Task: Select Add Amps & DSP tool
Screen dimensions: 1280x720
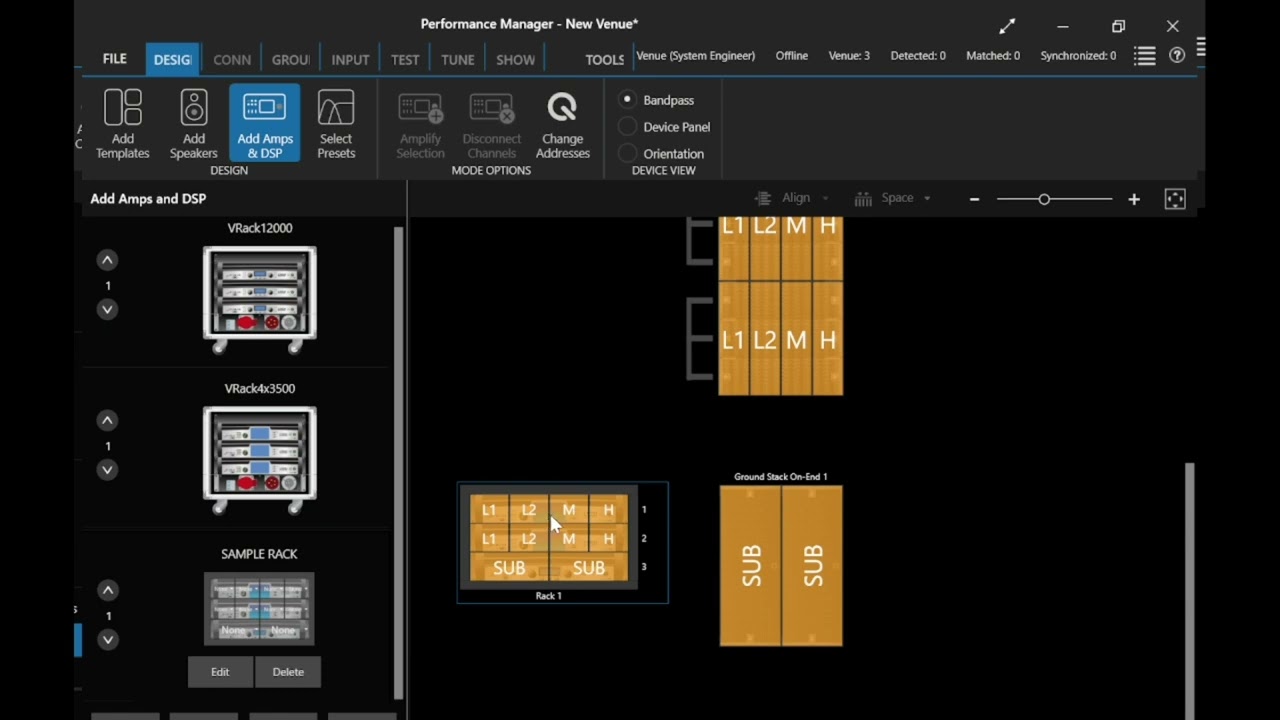Action: click(x=264, y=124)
